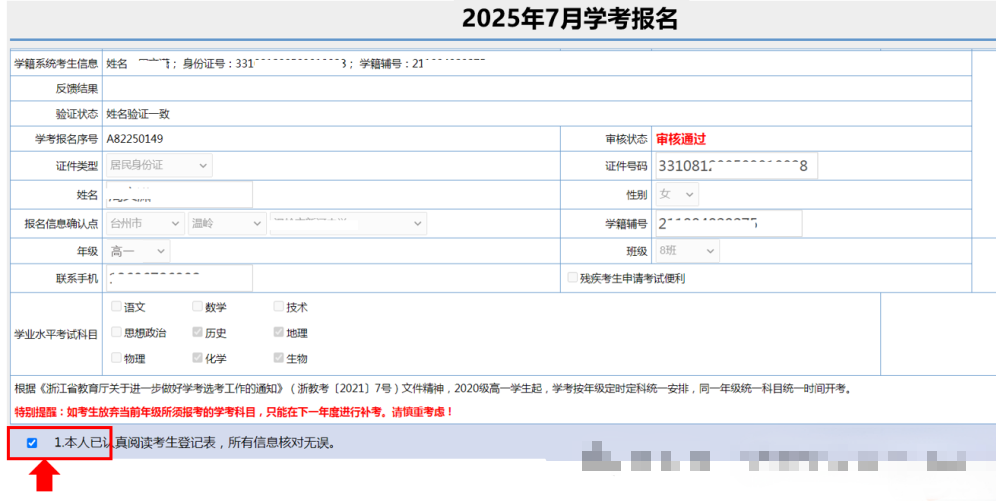
Task: Toggle the 语文 subject checkbox
Action: [117, 307]
